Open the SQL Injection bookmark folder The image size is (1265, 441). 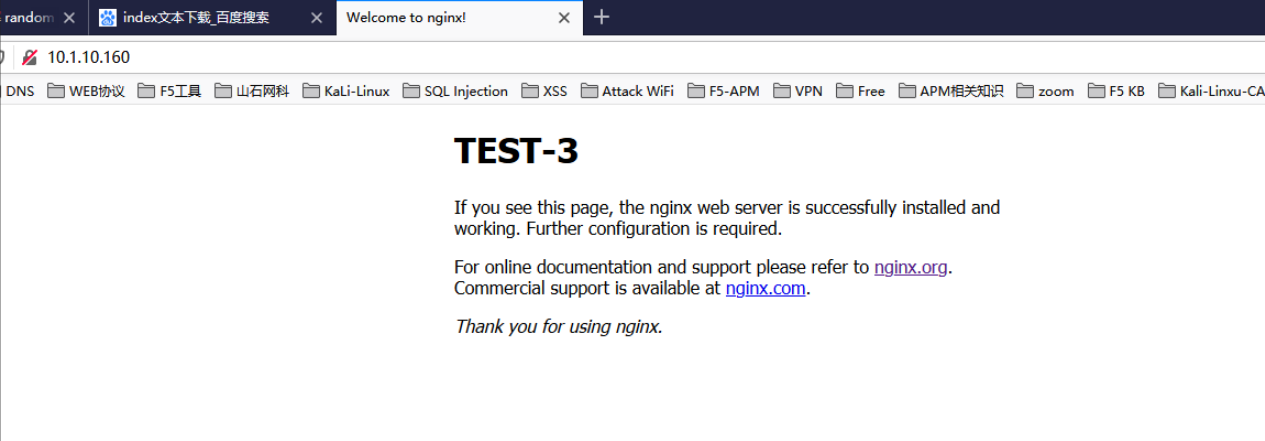pyautogui.click(x=455, y=91)
